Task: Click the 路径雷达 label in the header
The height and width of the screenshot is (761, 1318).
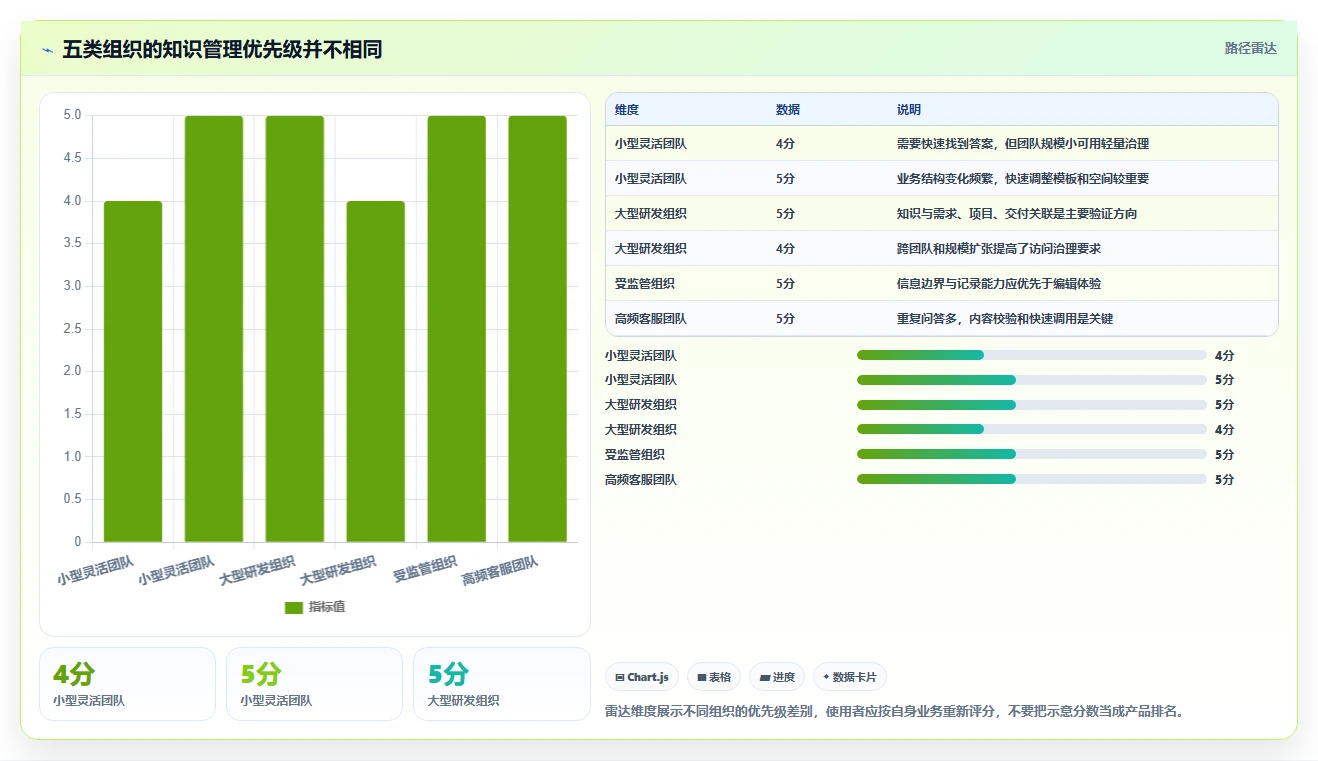Action: [1251, 48]
